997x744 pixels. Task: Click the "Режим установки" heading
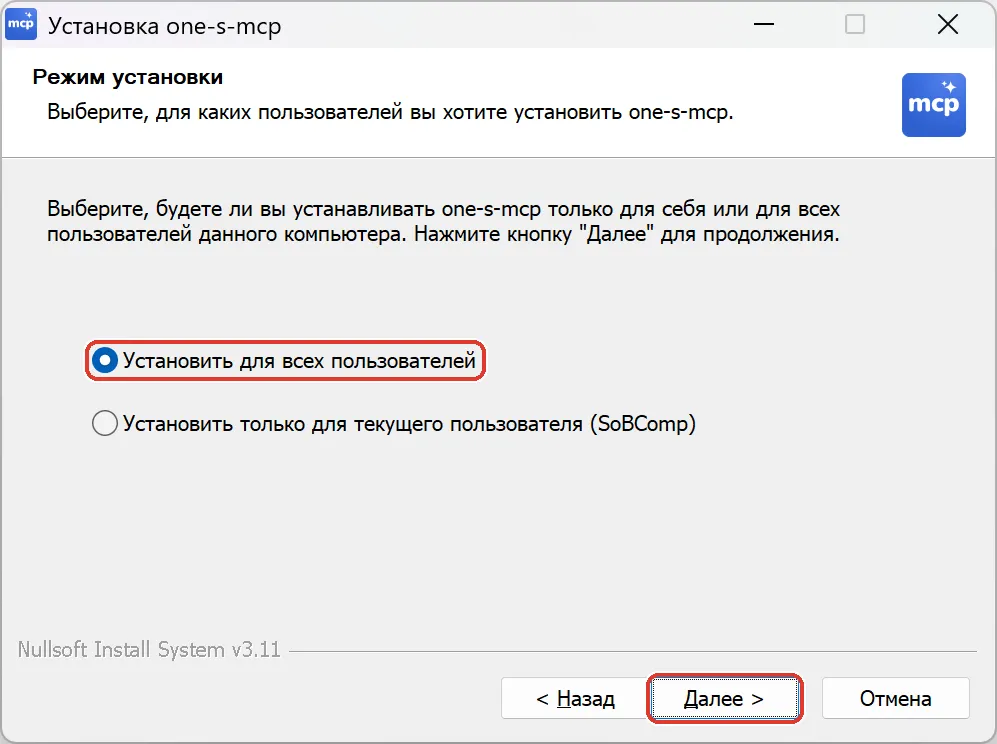128,77
